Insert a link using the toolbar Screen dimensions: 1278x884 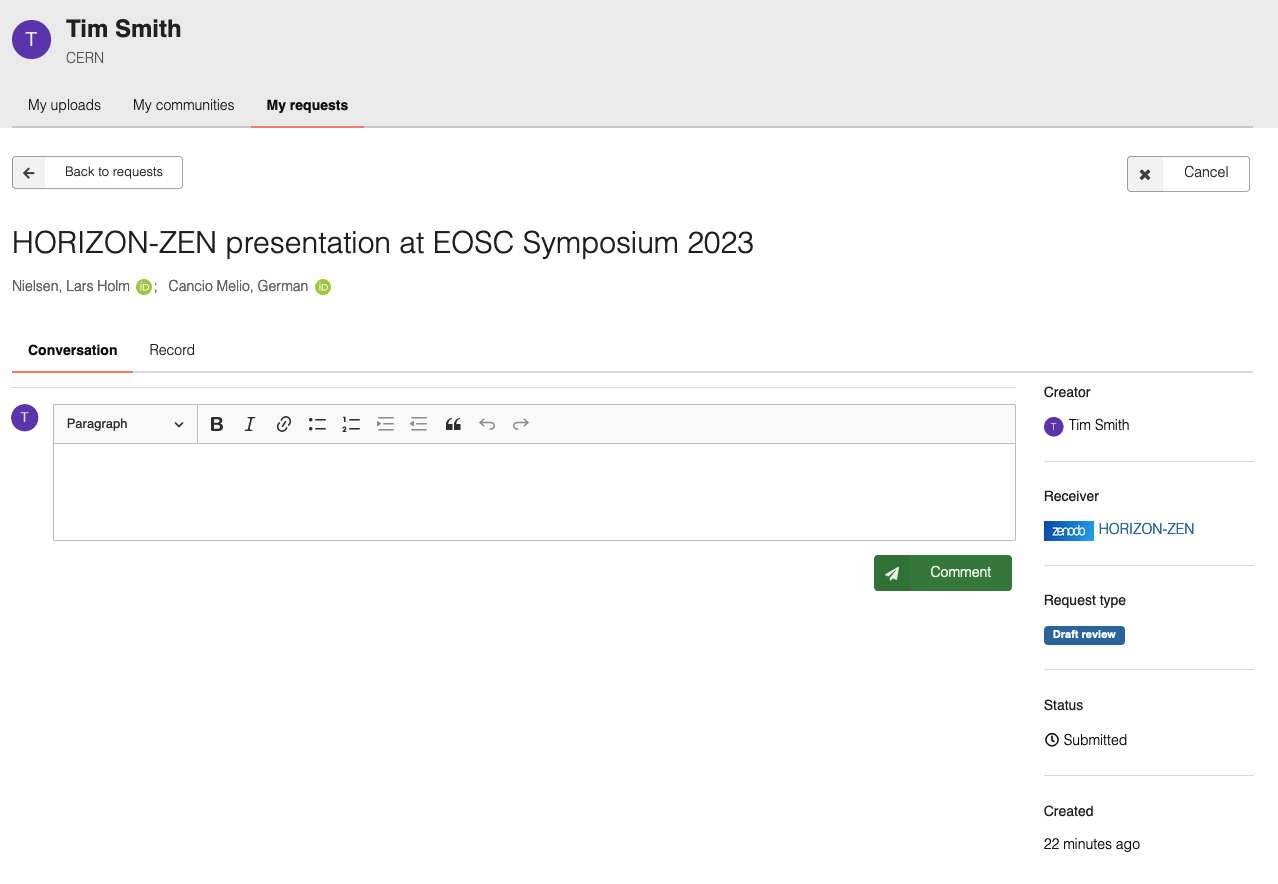coord(284,424)
